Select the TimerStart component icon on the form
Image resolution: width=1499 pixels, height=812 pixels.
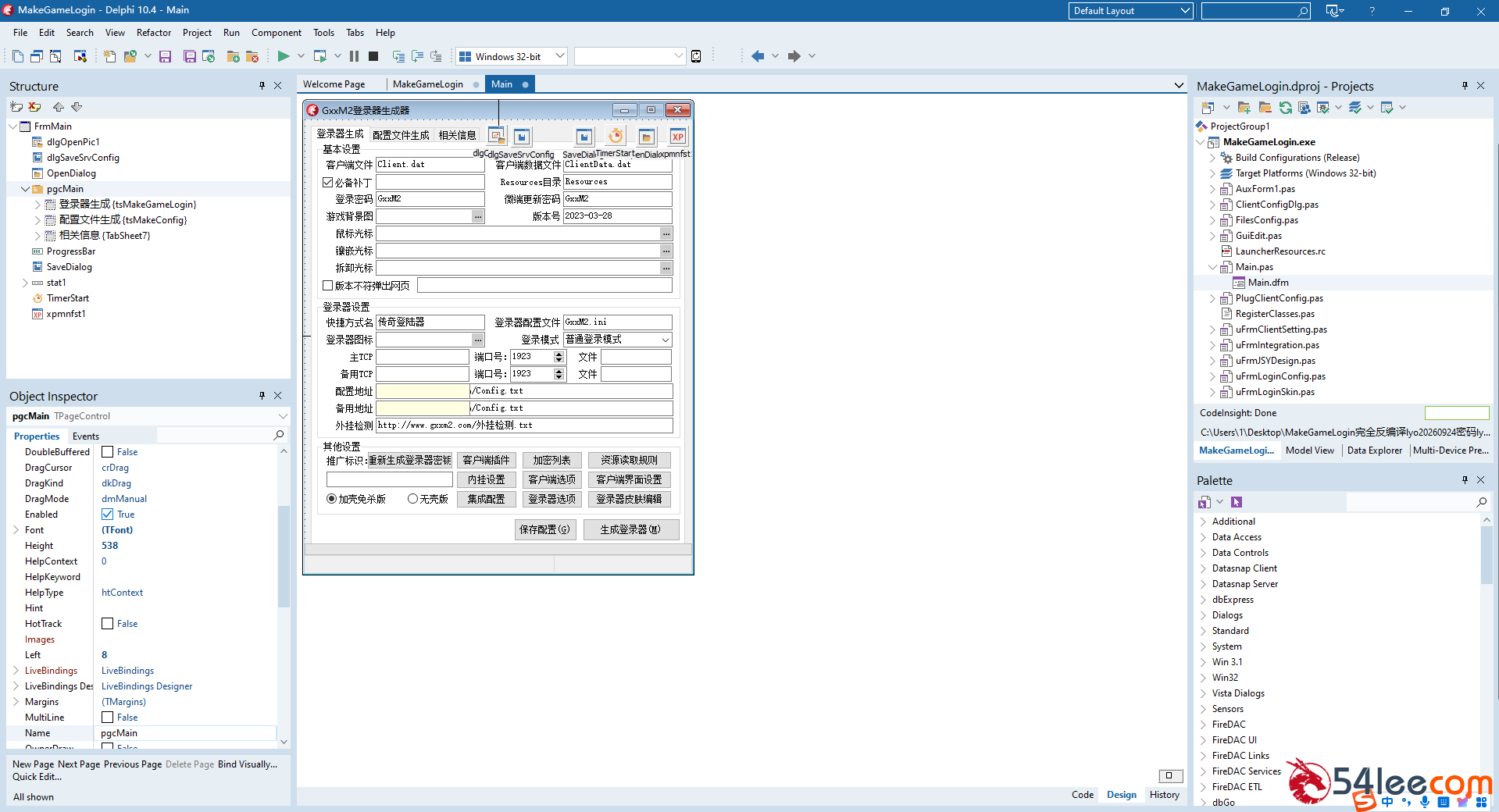pos(616,136)
